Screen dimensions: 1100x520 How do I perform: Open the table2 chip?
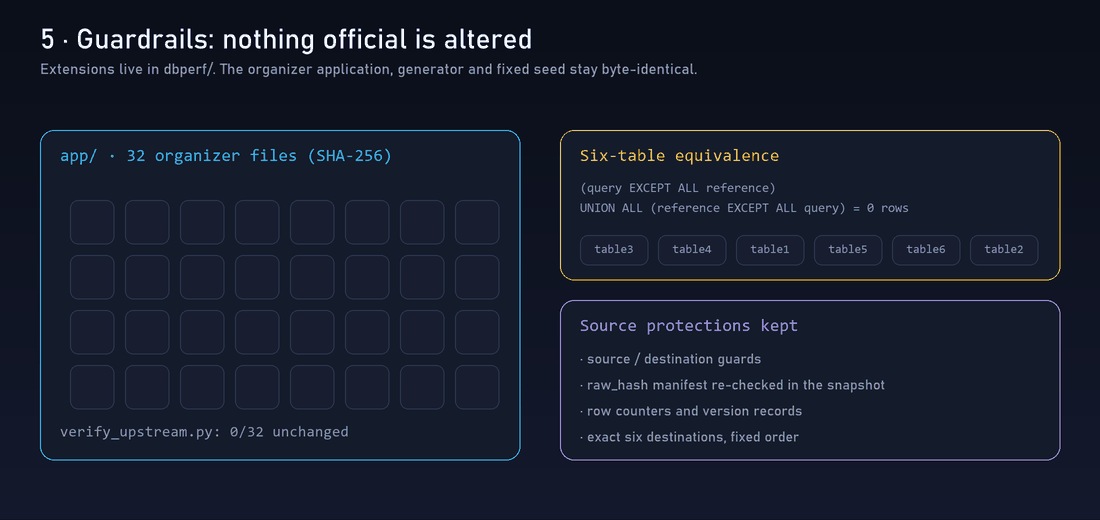pyautogui.click(x=1004, y=250)
